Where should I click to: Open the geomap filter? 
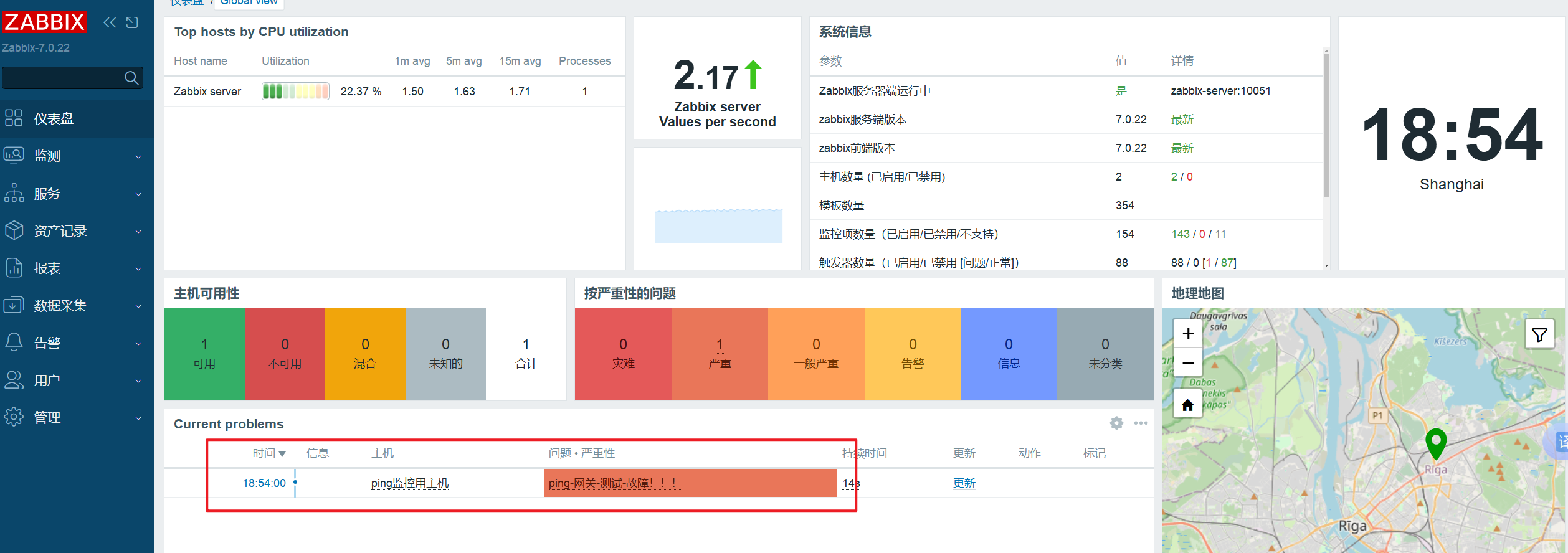pos(1539,336)
